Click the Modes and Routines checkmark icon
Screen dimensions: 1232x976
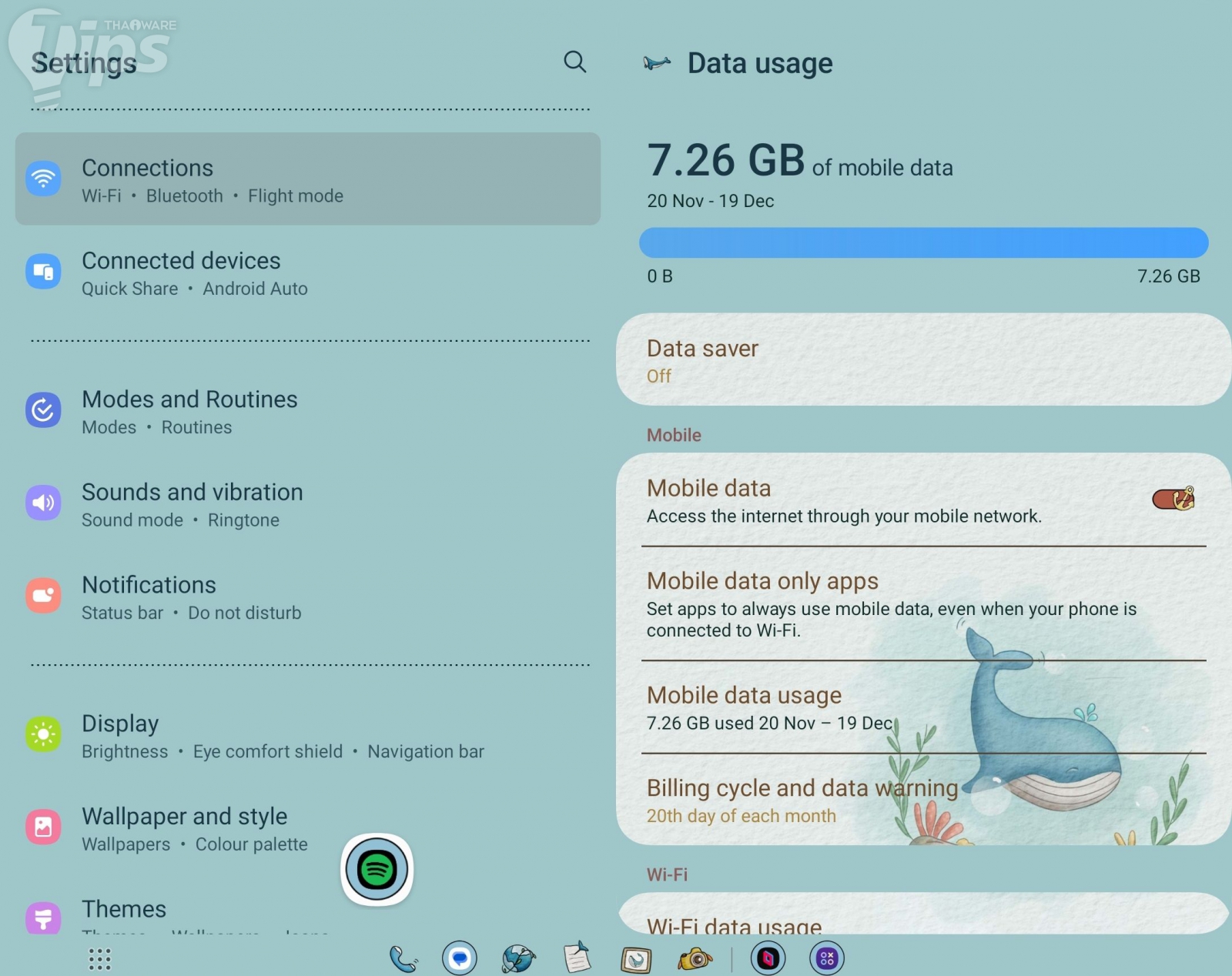pos(43,410)
